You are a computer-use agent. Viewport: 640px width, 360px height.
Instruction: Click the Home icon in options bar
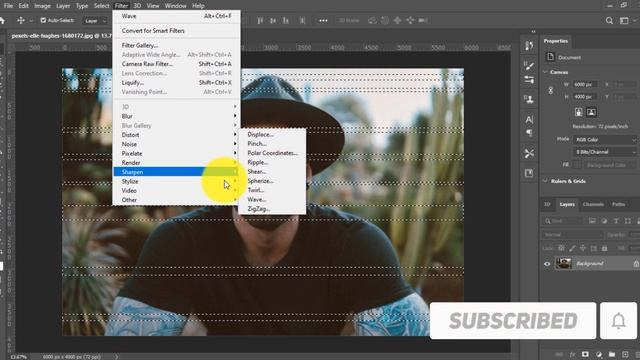(2, 20)
